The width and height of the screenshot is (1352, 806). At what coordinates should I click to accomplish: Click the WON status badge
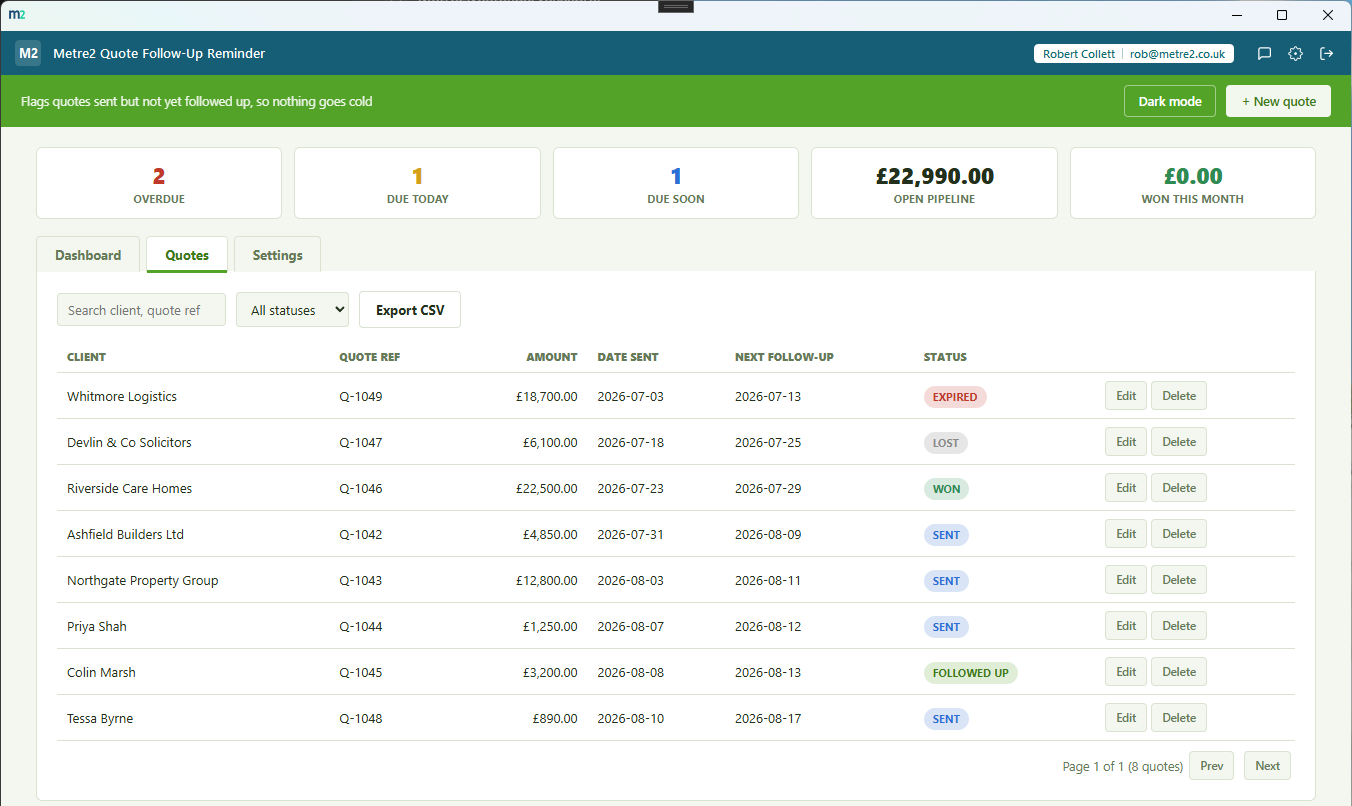(x=946, y=489)
